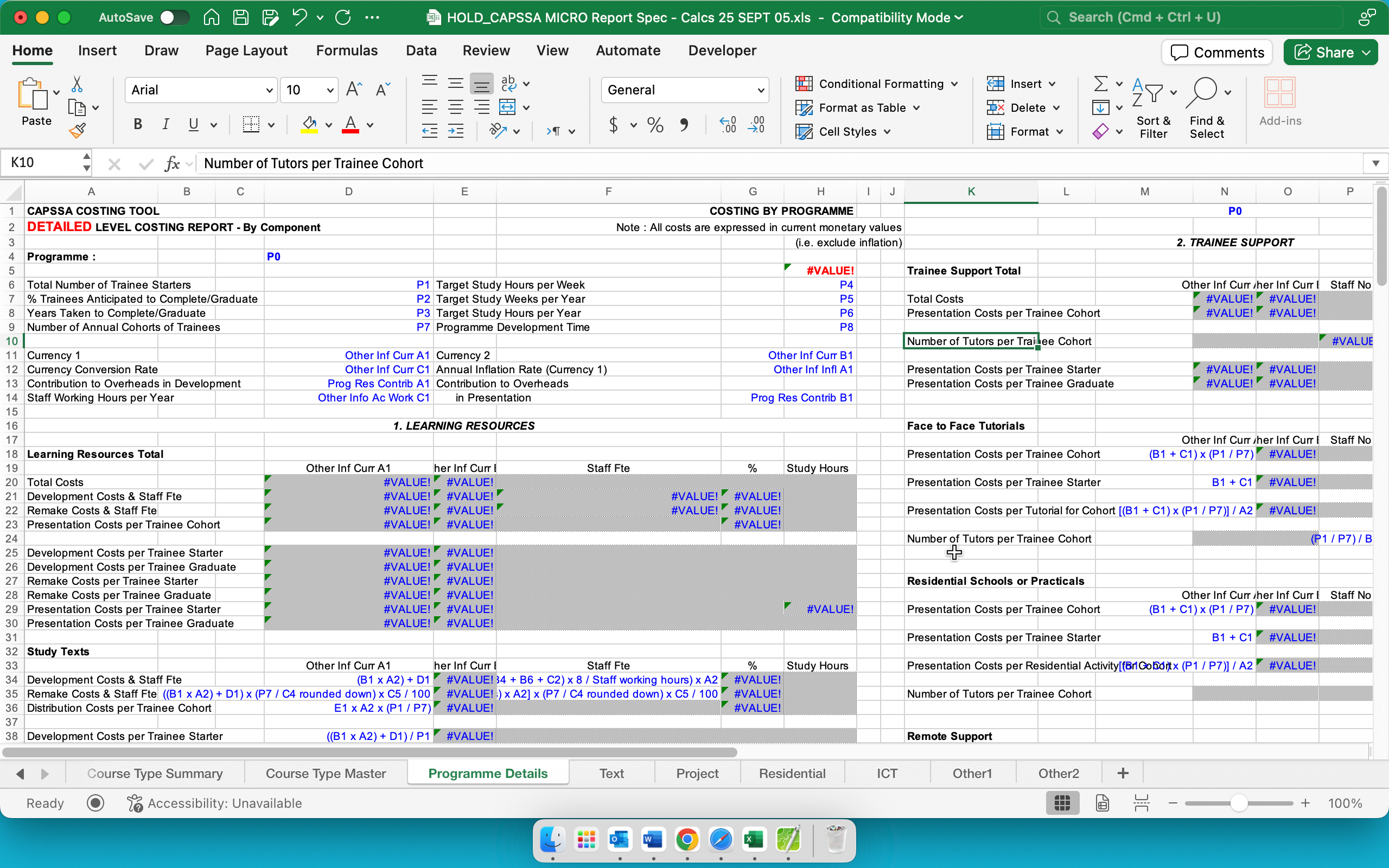
Task: Click the borders grid icon
Action: click(x=251, y=125)
